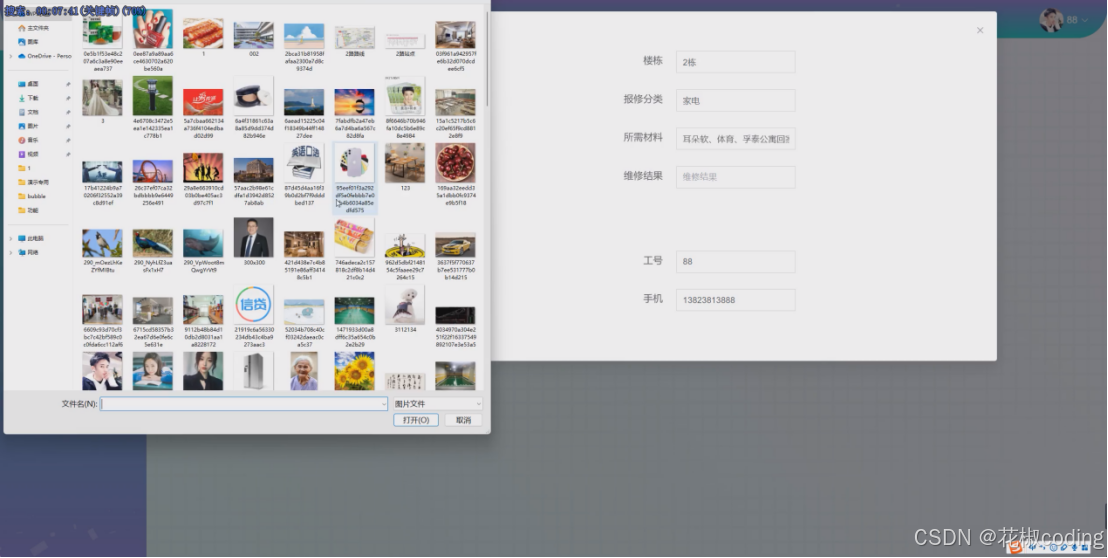Screen dimensions: 1108x558
Task: Click the 打开(O) button
Action: pyautogui.click(x=416, y=420)
